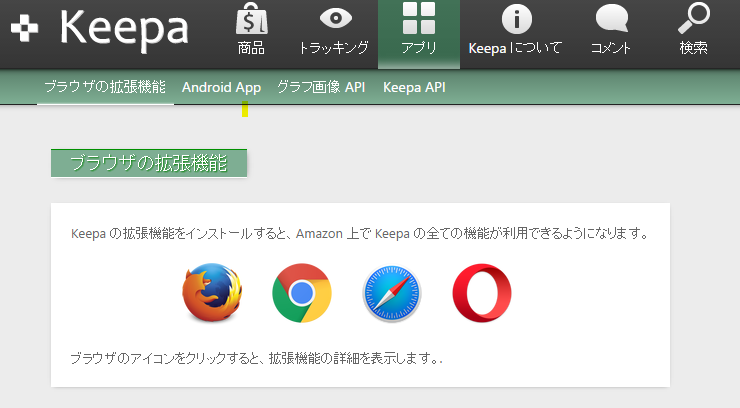The image size is (740, 408).
Task: Click the Opera browser icon
Action: click(482, 293)
